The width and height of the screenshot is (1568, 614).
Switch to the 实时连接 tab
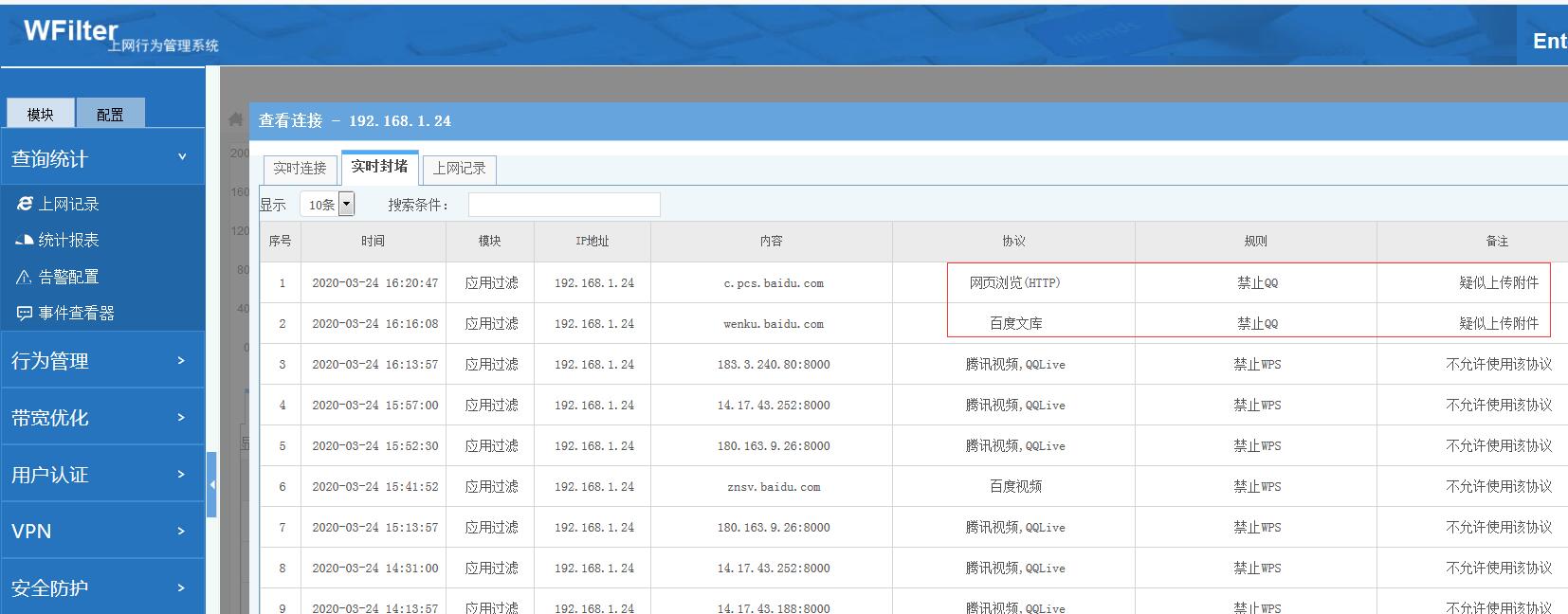pyautogui.click(x=300, y=169)
